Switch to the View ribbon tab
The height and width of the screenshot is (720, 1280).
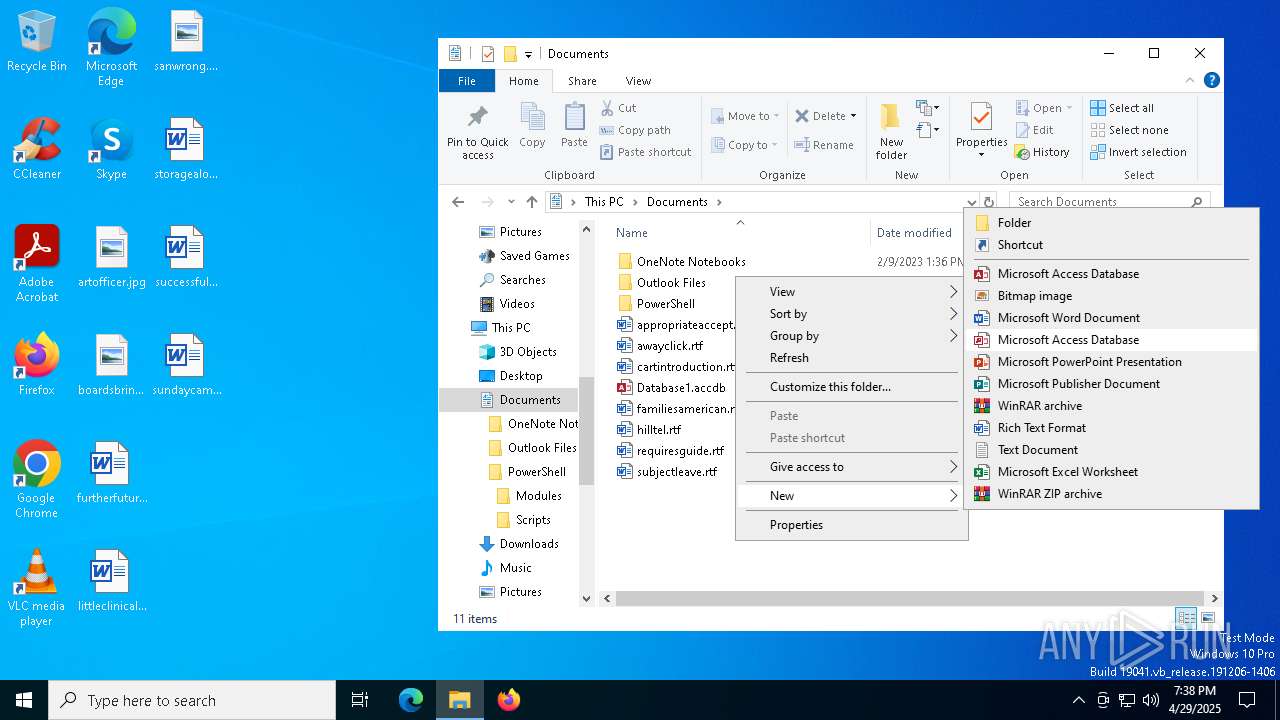pyautogui.click(x=638, y=81)
